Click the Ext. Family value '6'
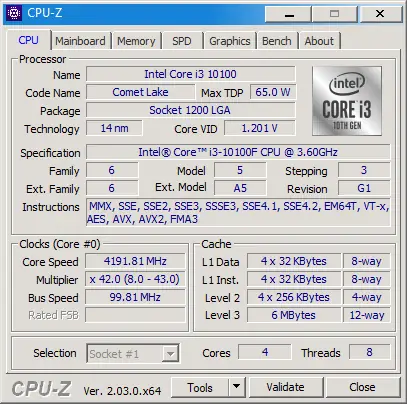This screenshot has width=407, height=404. [112, 188]
